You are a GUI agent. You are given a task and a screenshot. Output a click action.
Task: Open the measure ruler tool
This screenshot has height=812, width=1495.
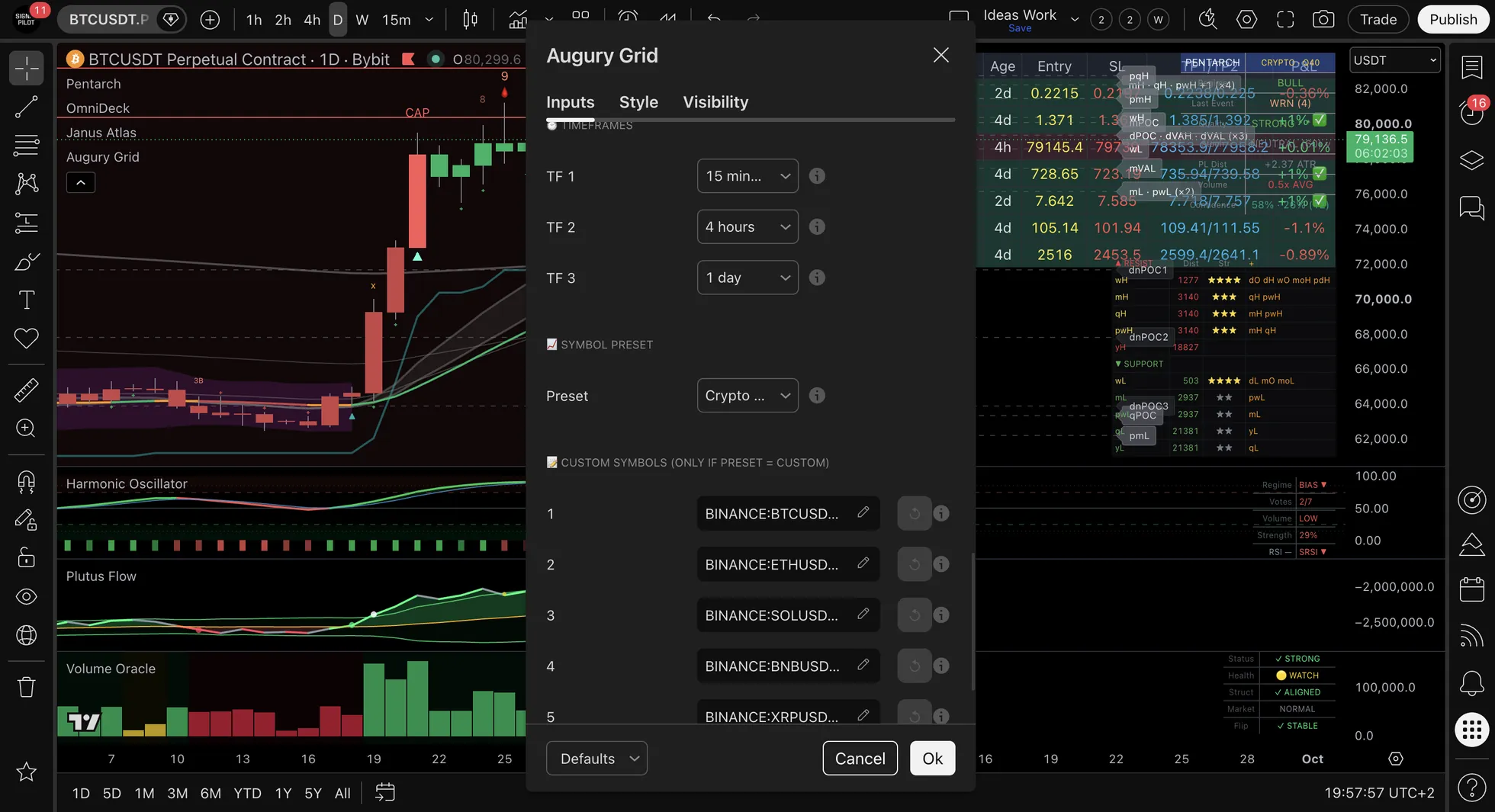click(27, 390)
